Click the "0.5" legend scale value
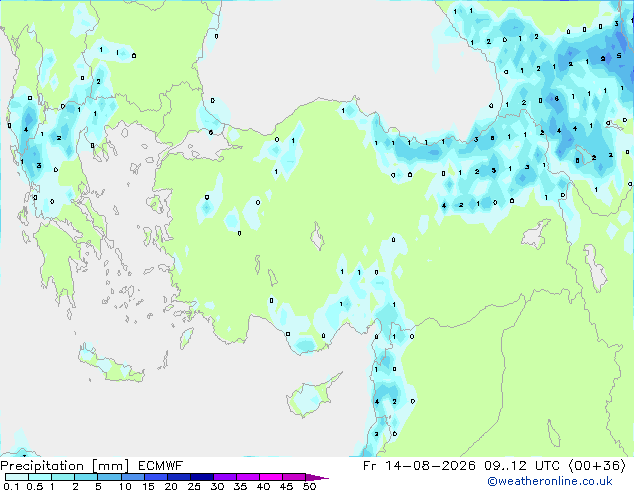The width and height of the screenshot is (634, 490). click(x=34, y=486)
